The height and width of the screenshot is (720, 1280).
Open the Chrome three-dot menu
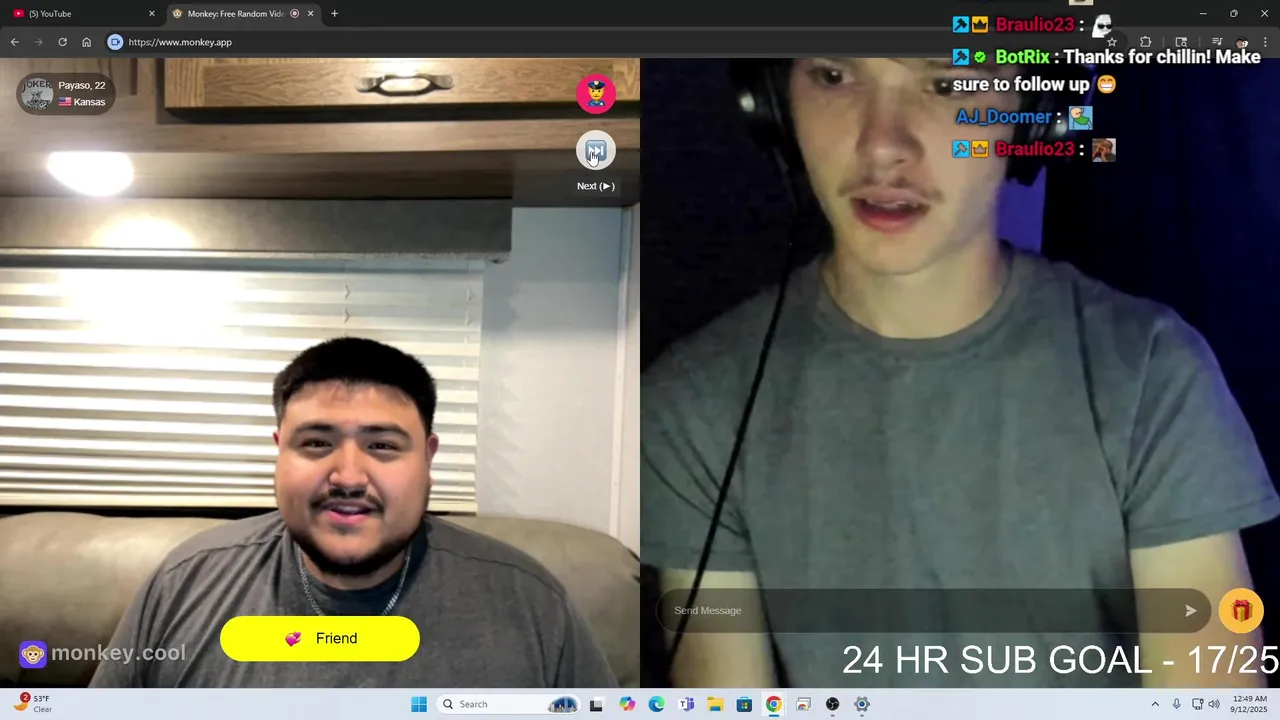(x=1266, y=42)
